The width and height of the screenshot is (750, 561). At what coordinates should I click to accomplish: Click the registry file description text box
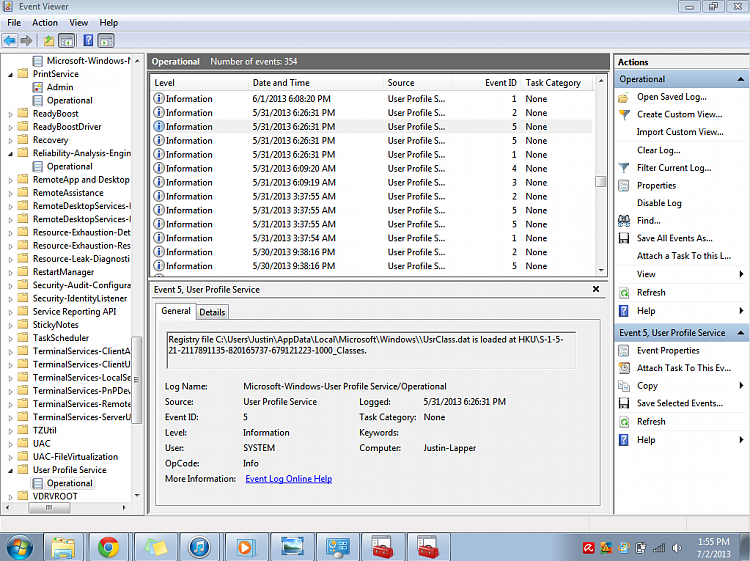(x=371, y=350)
